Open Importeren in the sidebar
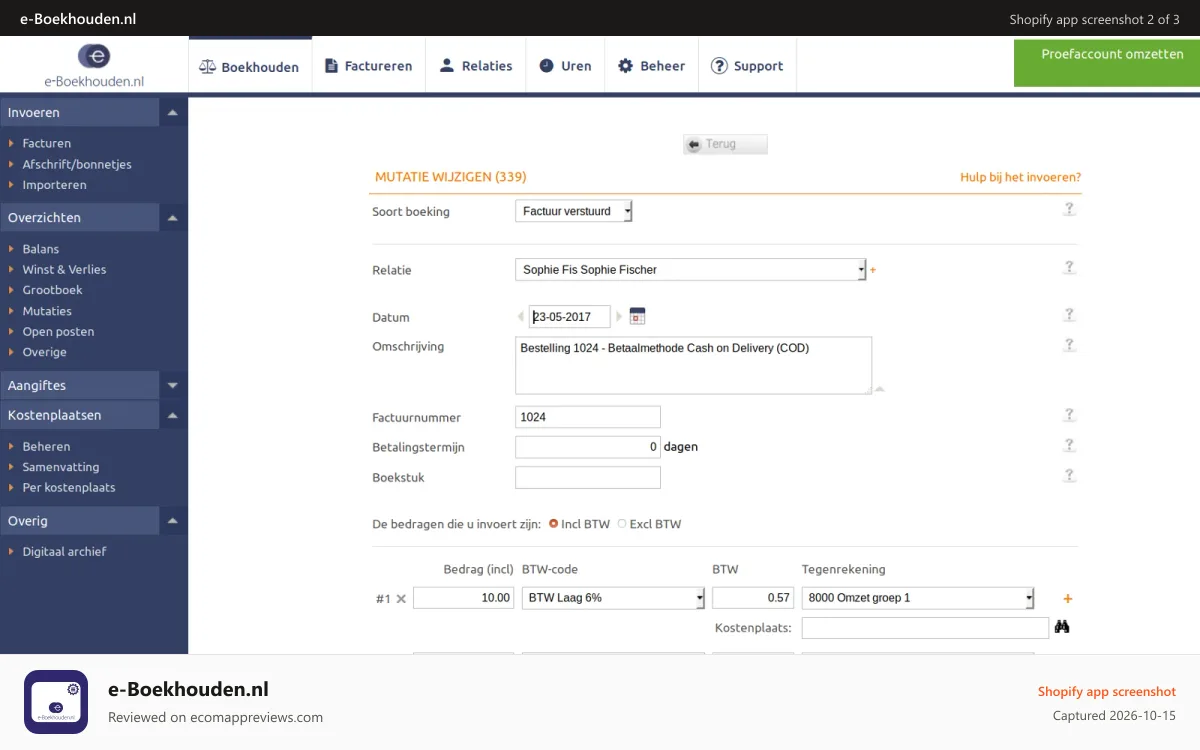1200x750 pixels. [x=54, y=185]
